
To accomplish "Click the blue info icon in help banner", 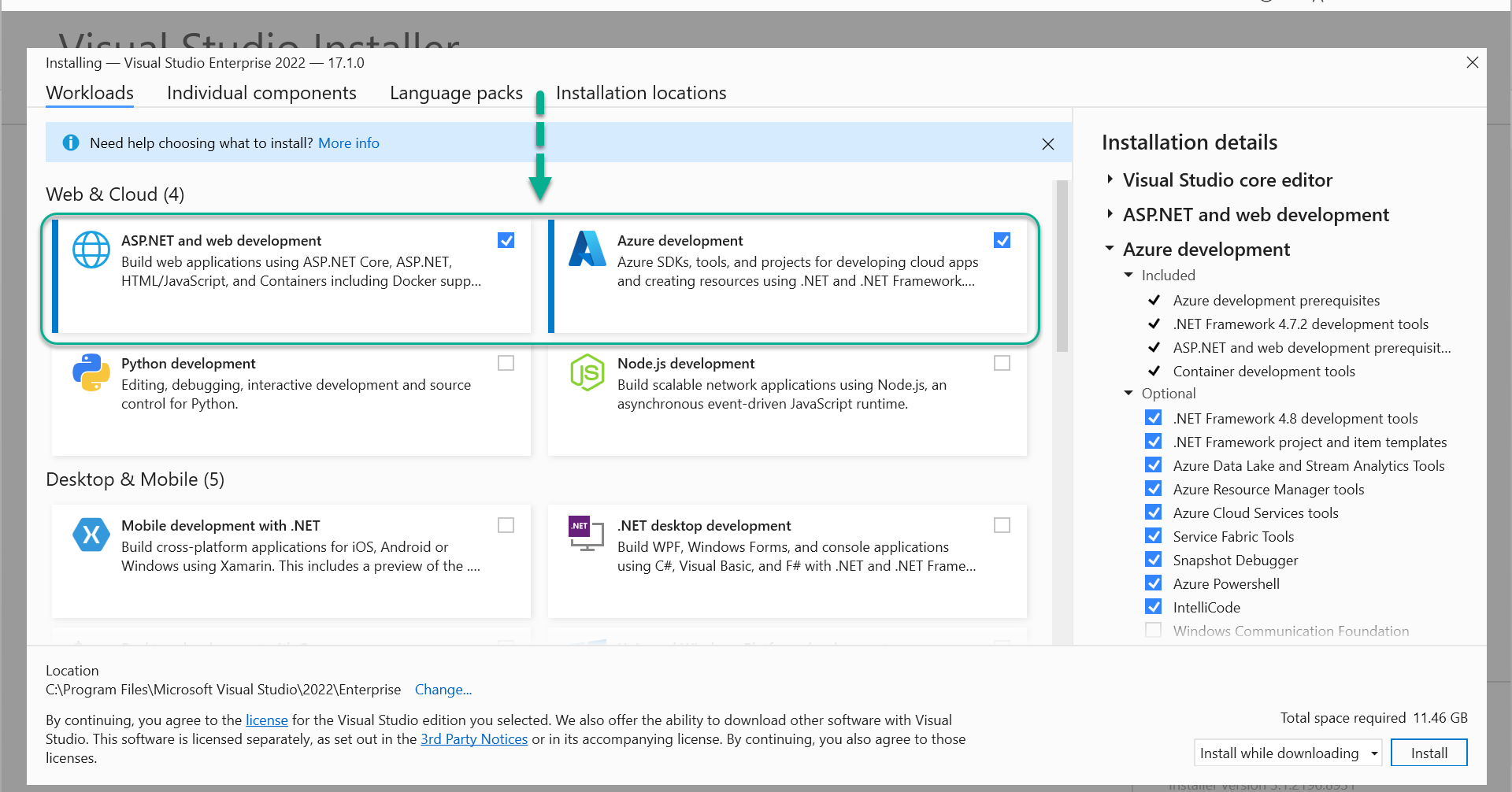I will 71,142.
